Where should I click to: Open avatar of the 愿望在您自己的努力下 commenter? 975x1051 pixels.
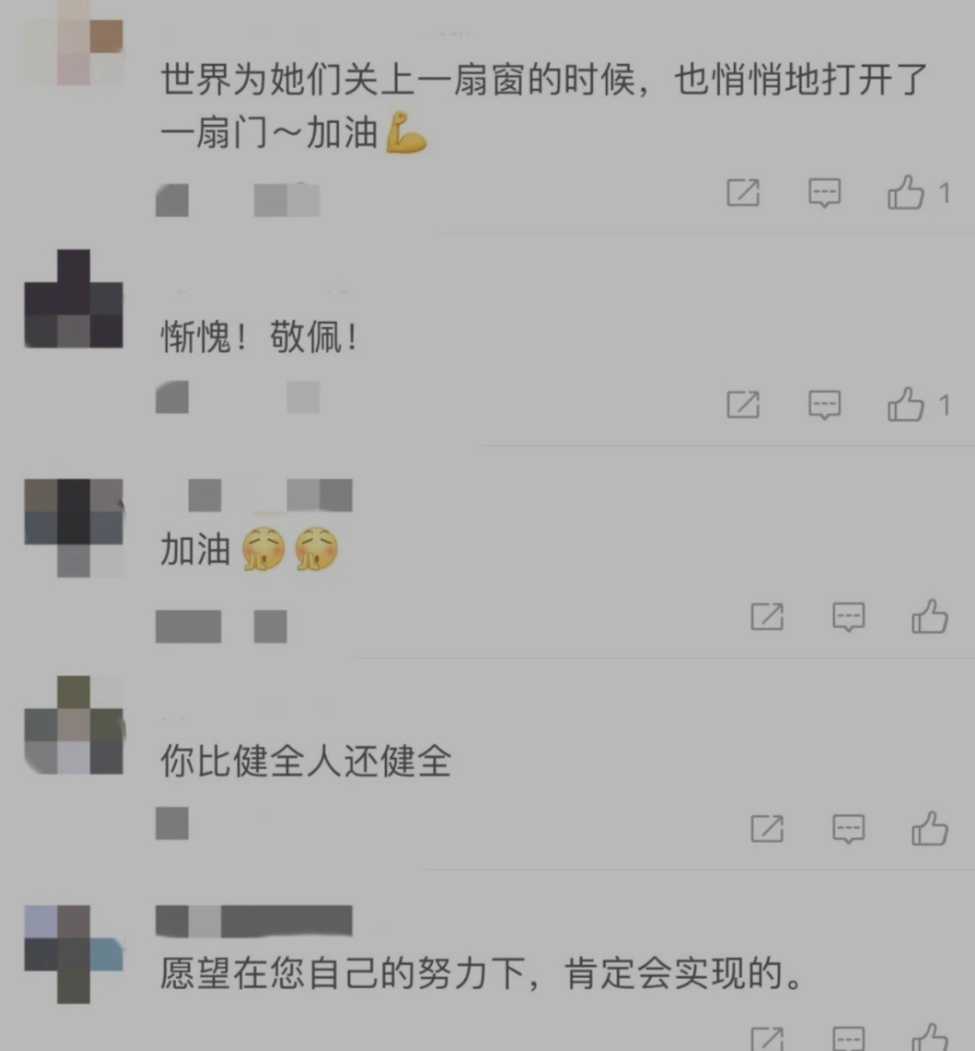[74, 954]
